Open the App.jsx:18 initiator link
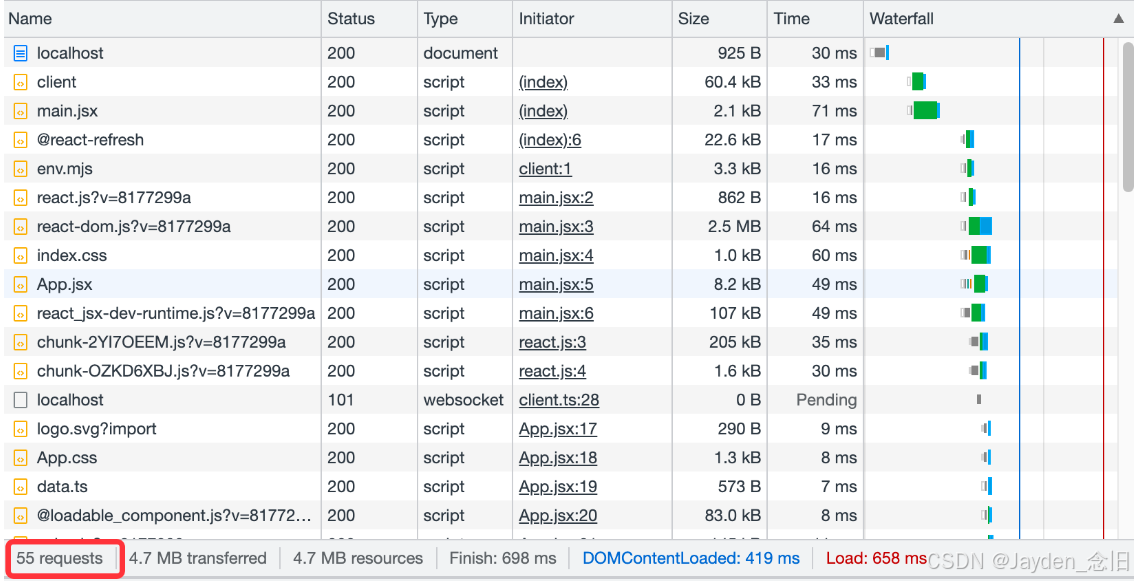The width and height of the screenshot is (1134, 581). (558, 459)
